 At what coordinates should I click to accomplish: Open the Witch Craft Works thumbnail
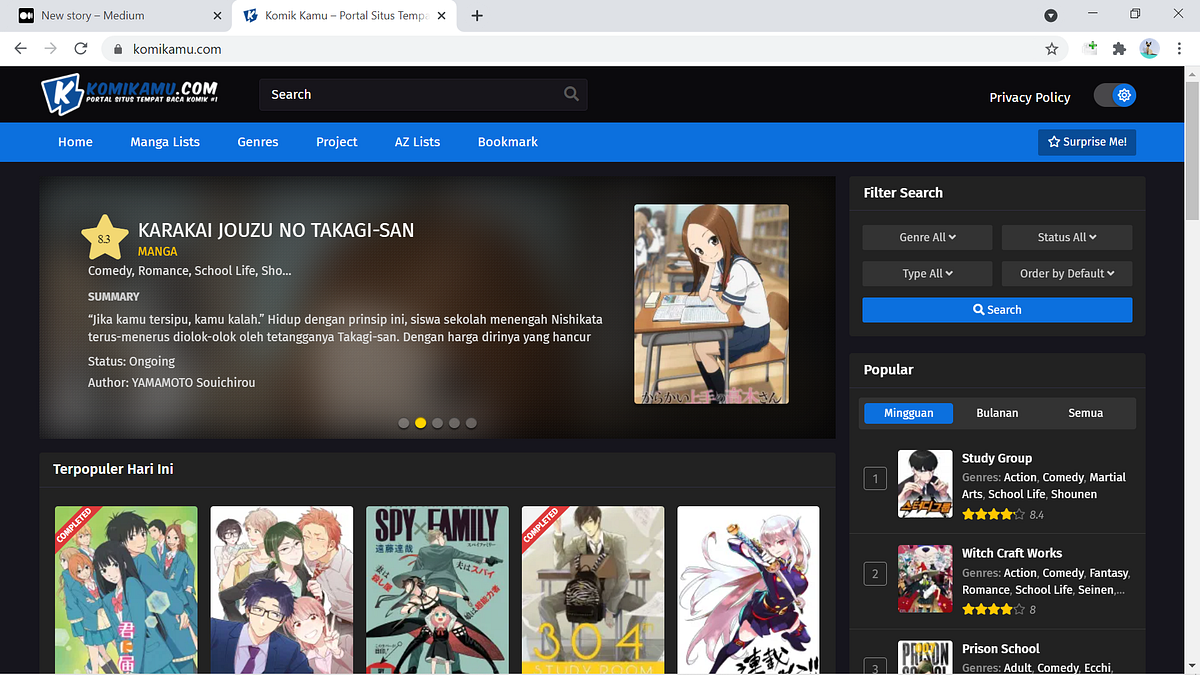point(925,578)
